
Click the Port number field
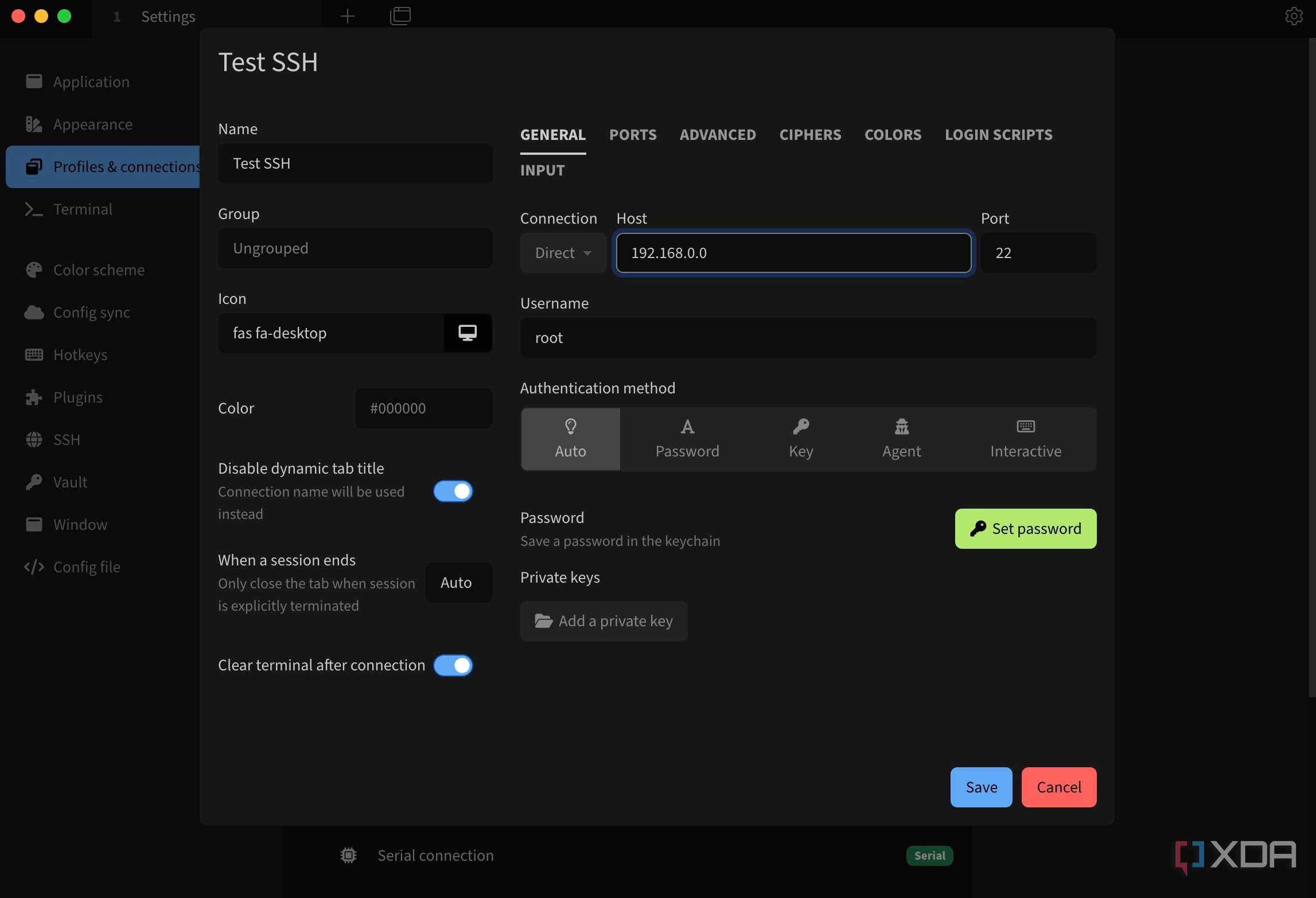[1038, 253]
